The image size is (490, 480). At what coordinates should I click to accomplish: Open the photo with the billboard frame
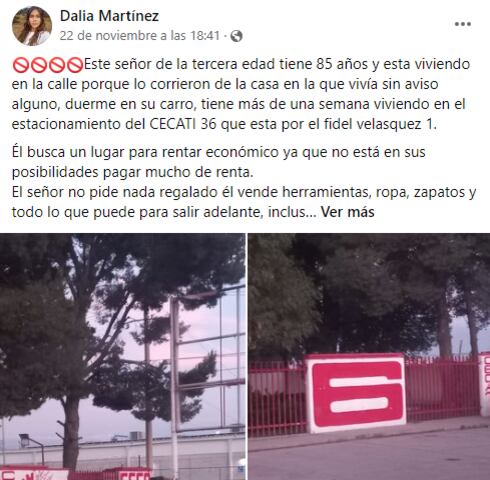(x=122, y=357)
